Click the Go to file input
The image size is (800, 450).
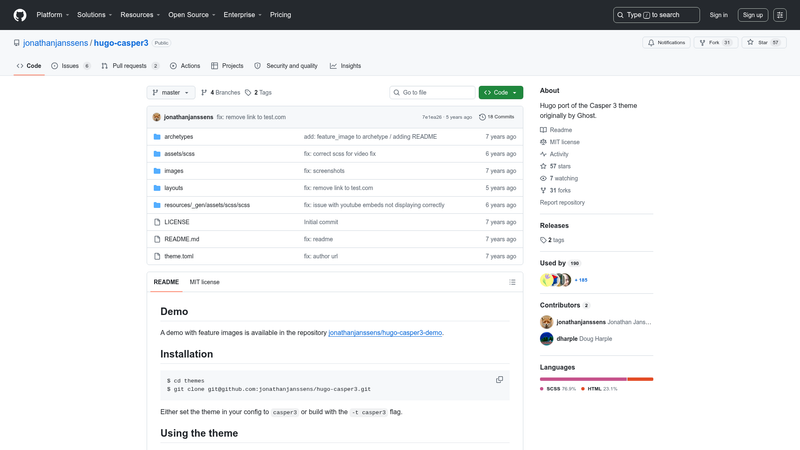[432, 92]
